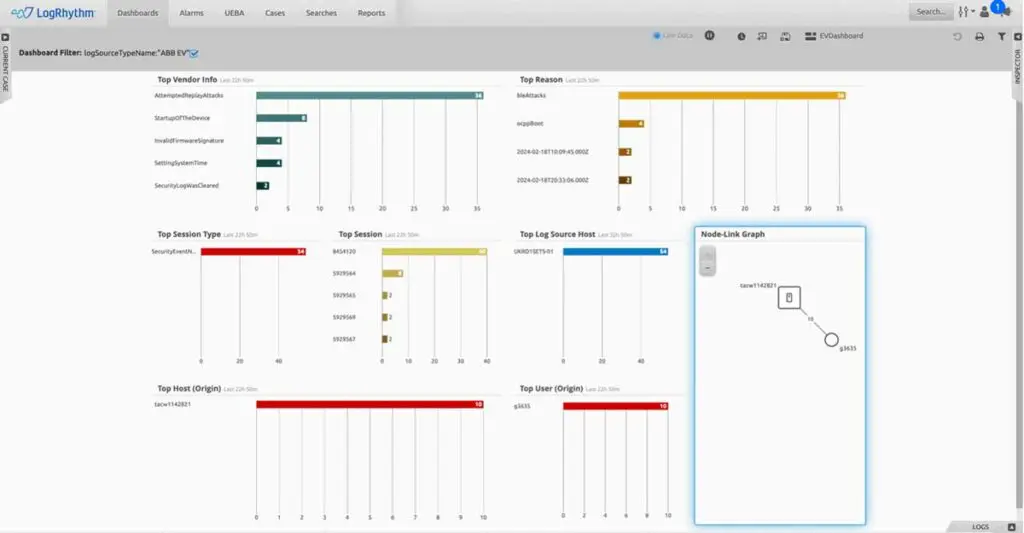
Task: Click the refresh/undo arrow icon
Action: pos(957,36)
